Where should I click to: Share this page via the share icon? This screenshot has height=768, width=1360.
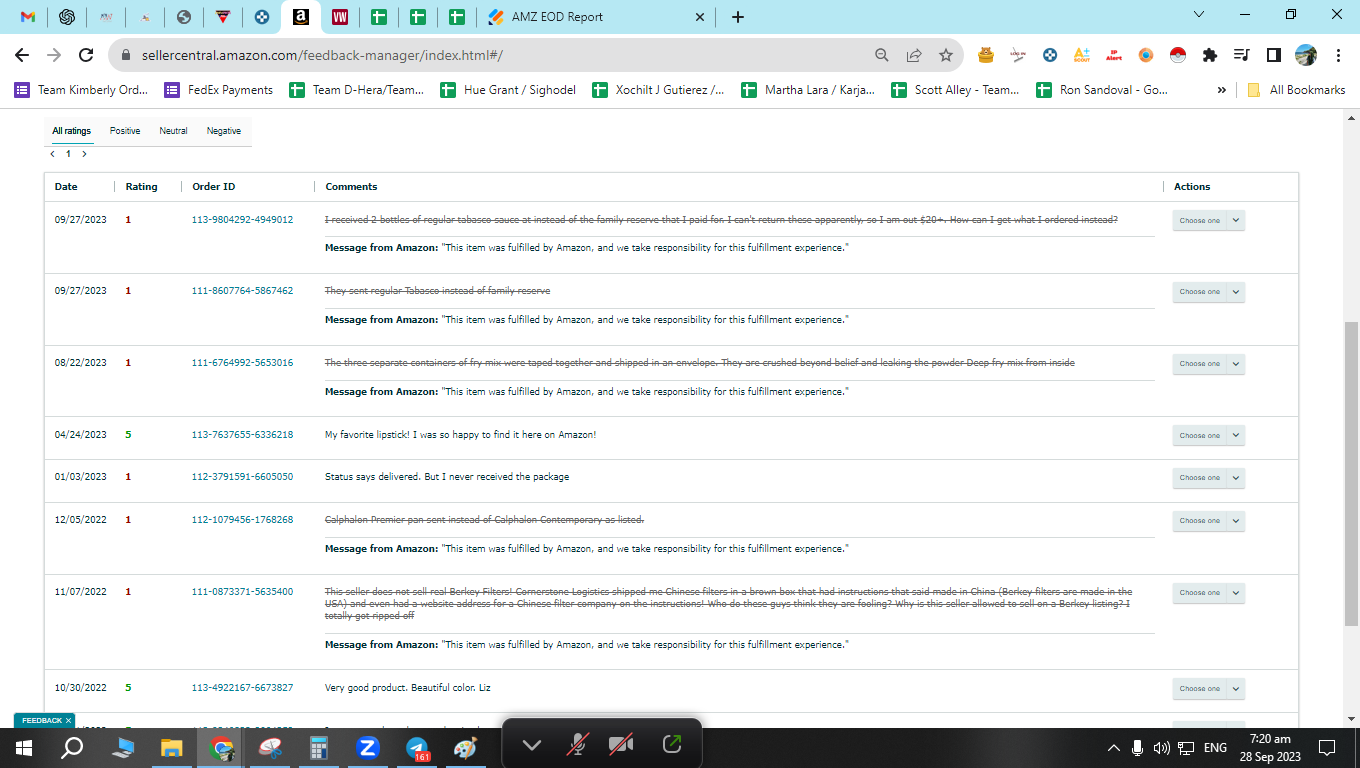[913, 55]
